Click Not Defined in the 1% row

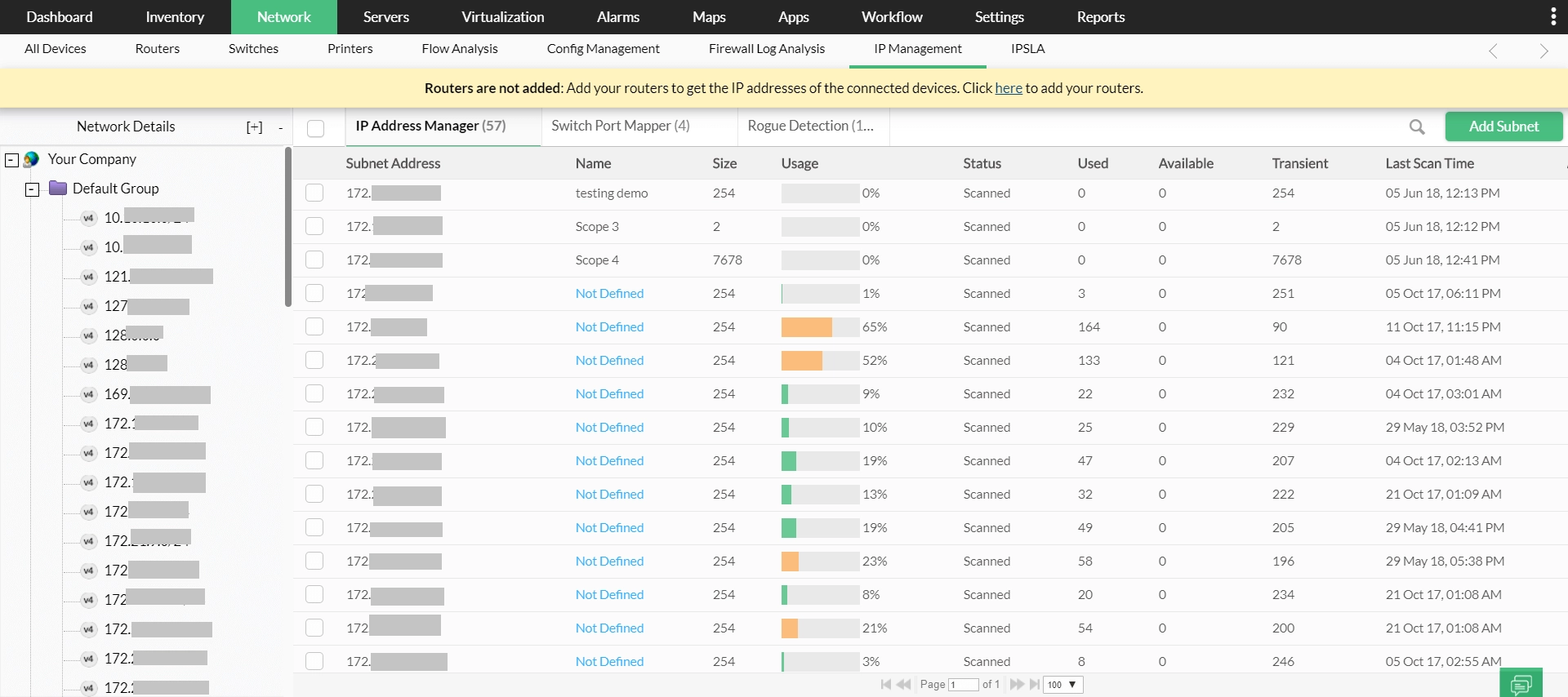pos(609,294)
